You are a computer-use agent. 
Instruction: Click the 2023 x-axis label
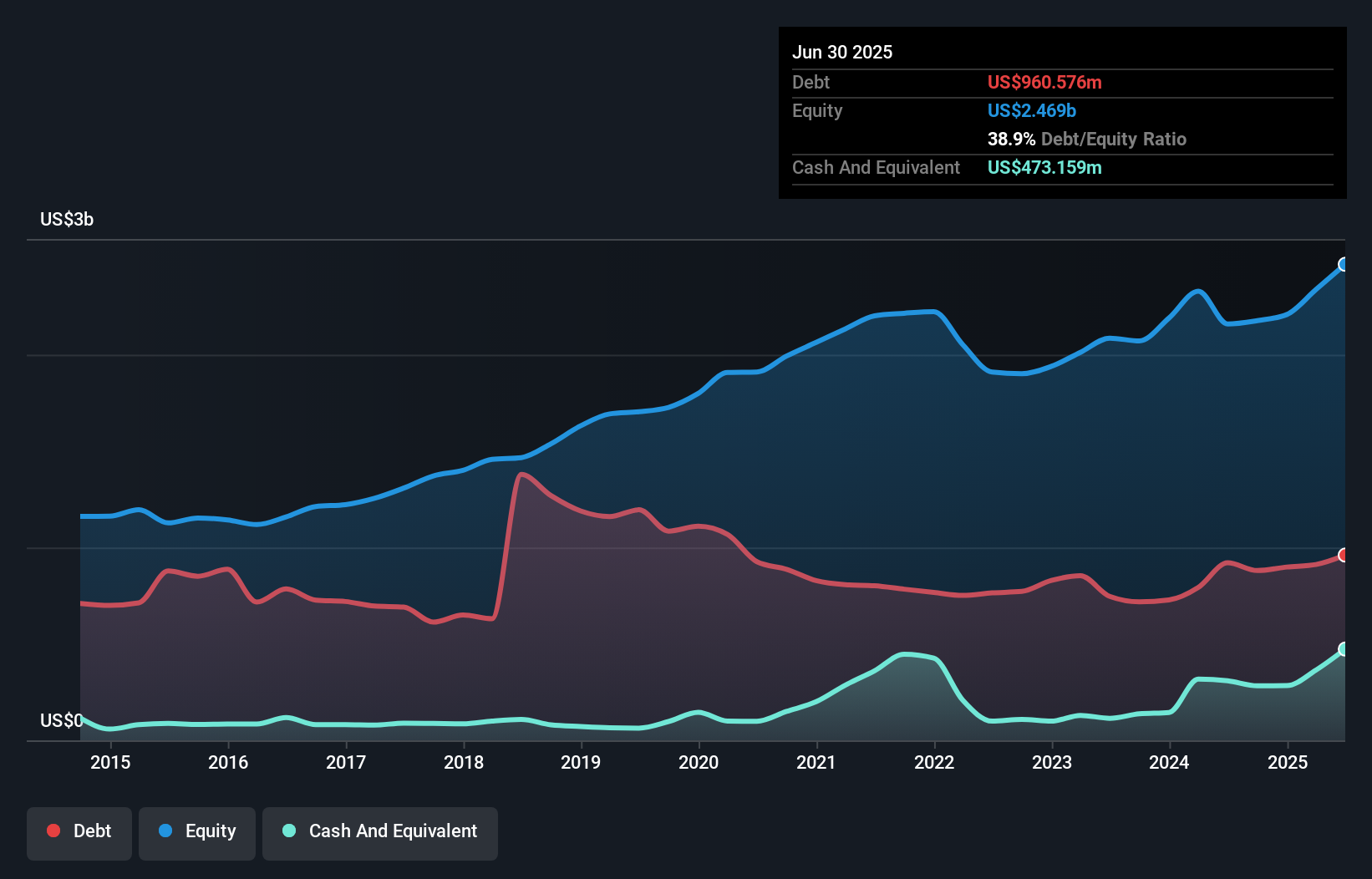pos(1052,762)
